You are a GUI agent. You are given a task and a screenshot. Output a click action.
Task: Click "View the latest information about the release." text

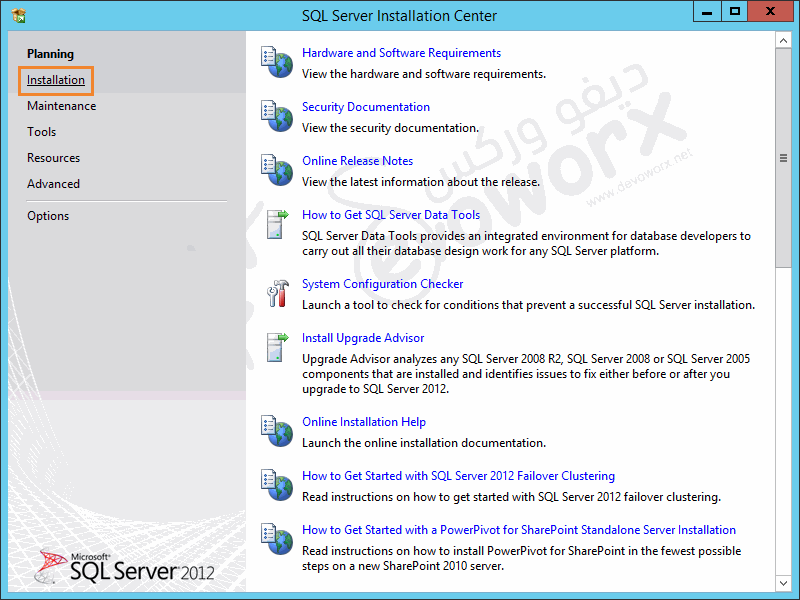point(420,182)
